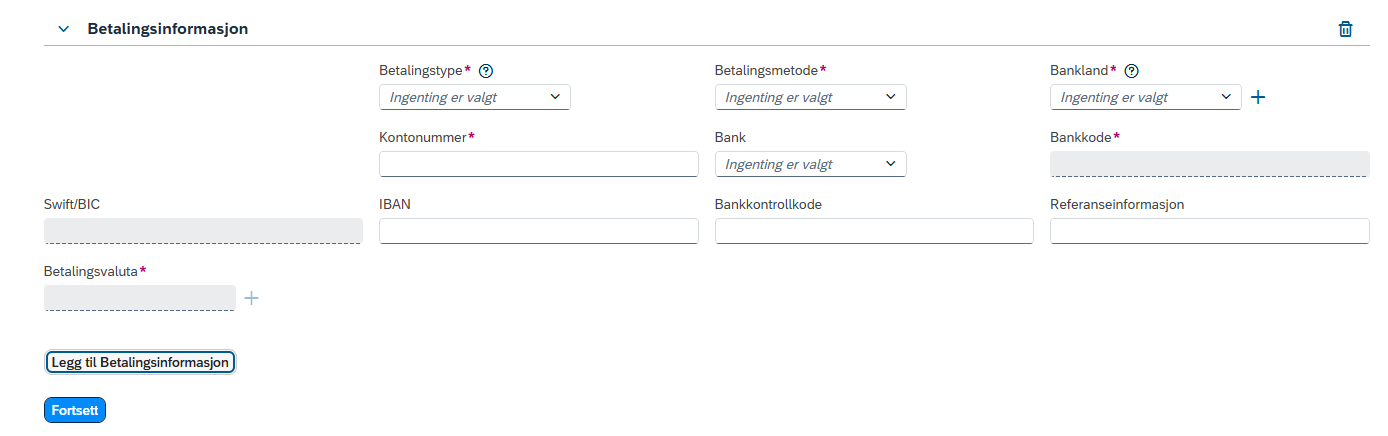Click the Fortsett button

[x=75, y=410]
